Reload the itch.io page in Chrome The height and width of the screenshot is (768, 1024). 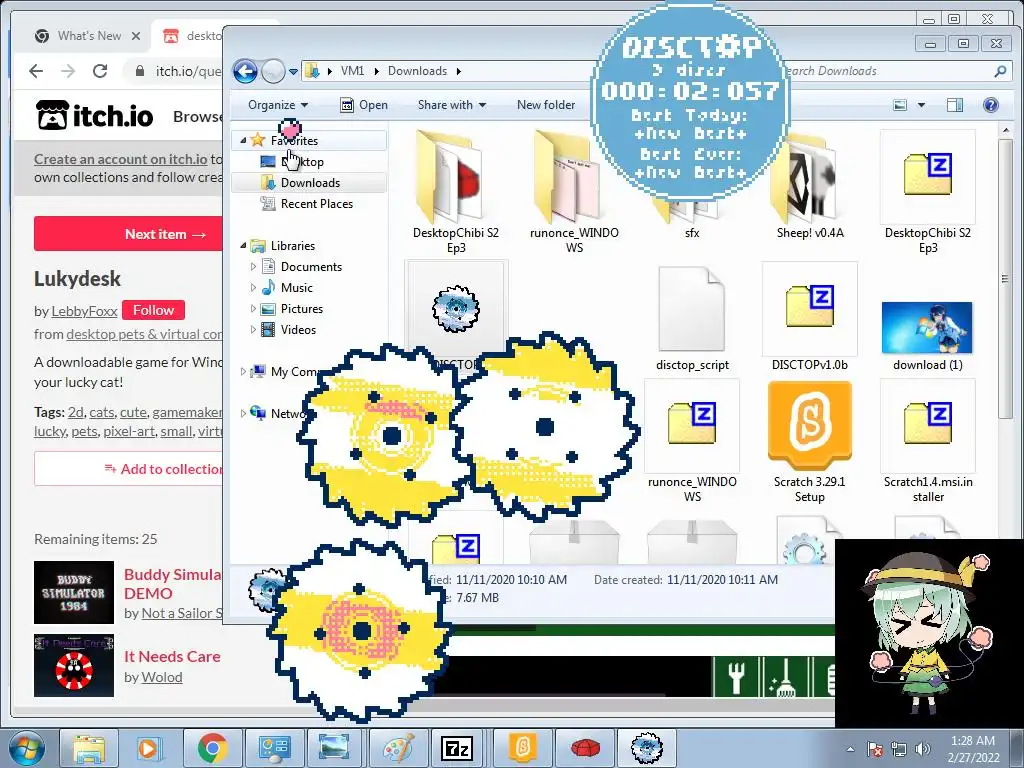point(100,71)
